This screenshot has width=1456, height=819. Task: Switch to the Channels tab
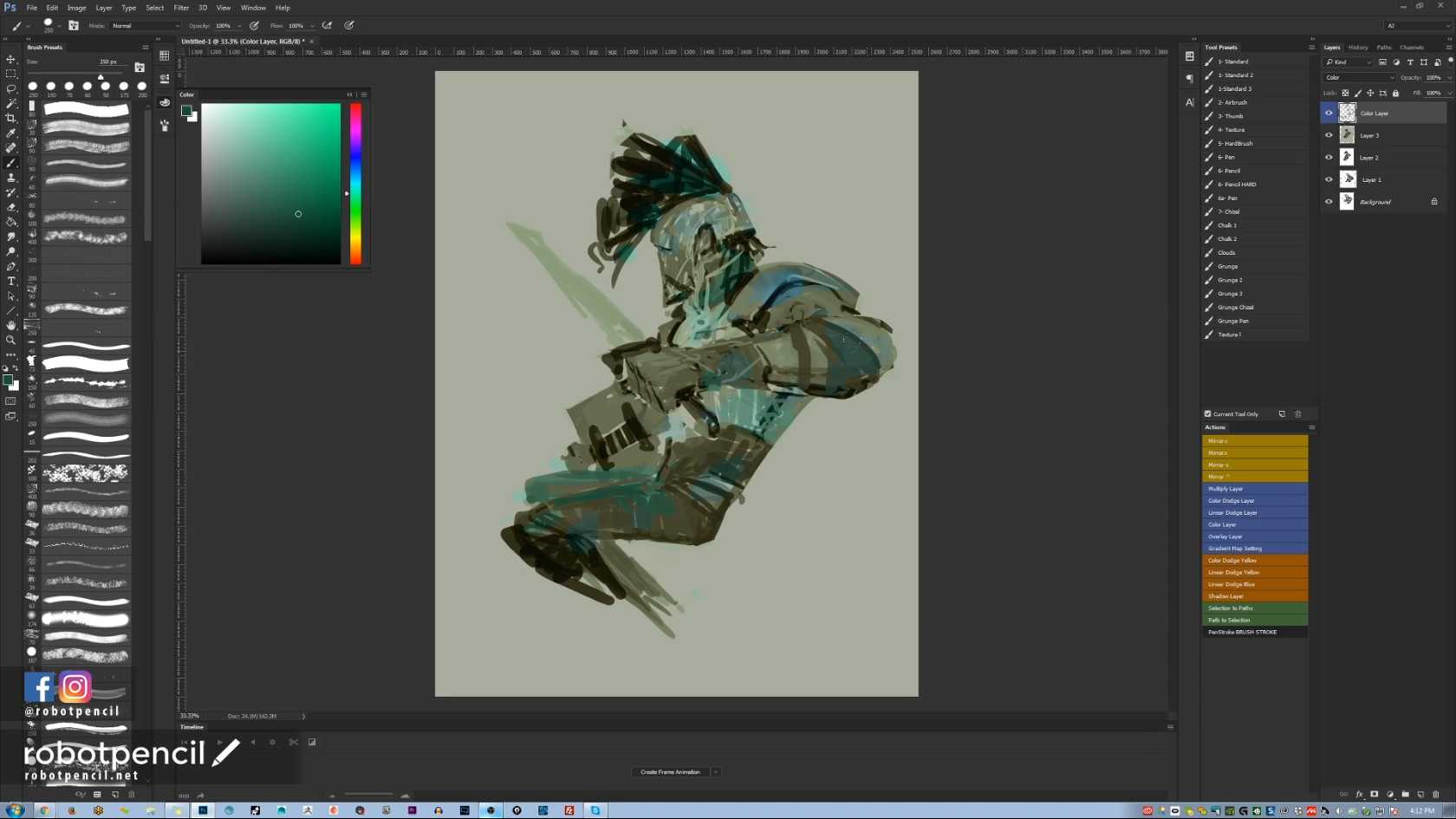point(1412,48)
